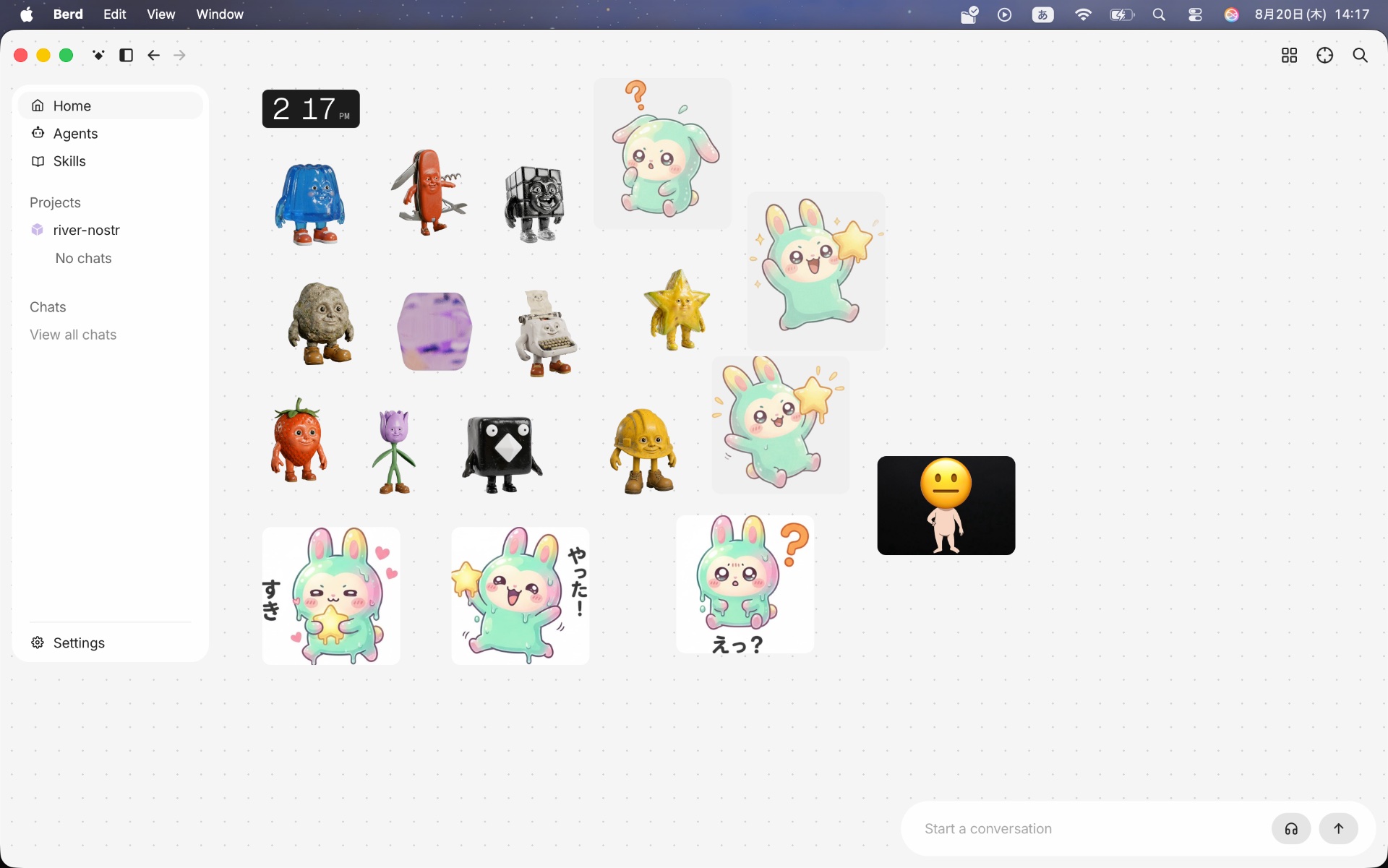Open the Apple menu

[27, 14]
